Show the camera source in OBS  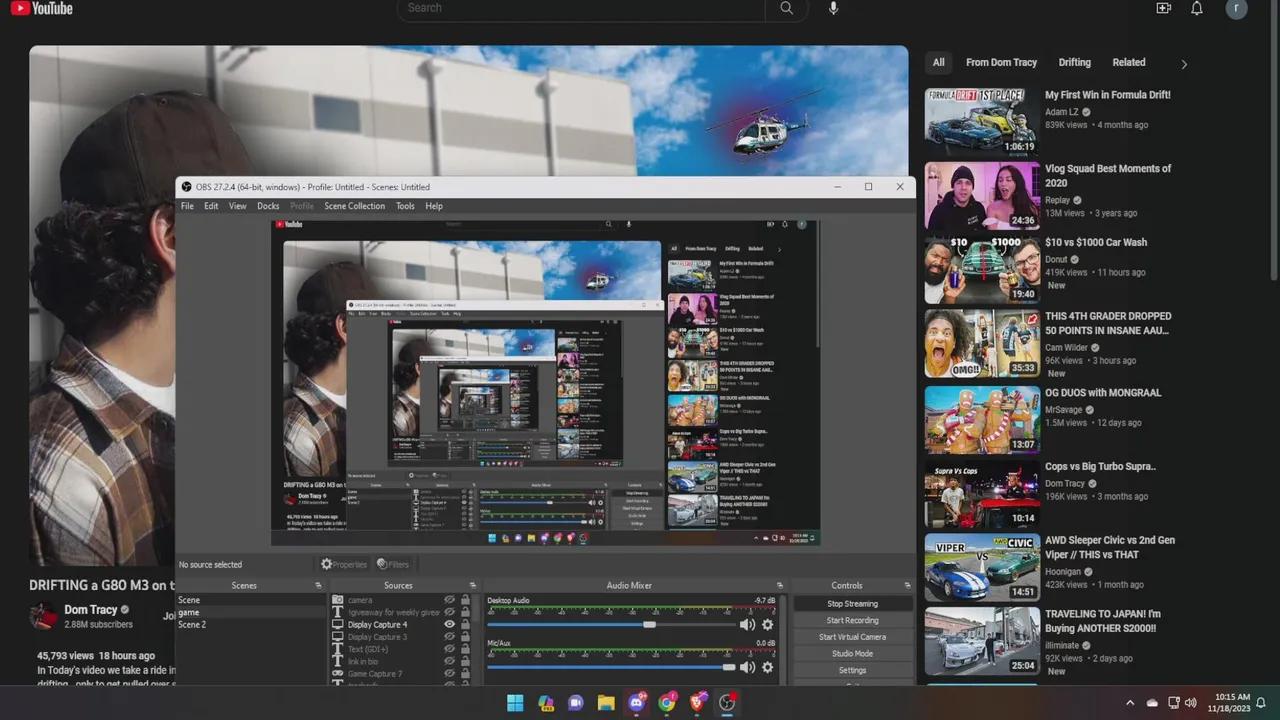pos(450,600)
